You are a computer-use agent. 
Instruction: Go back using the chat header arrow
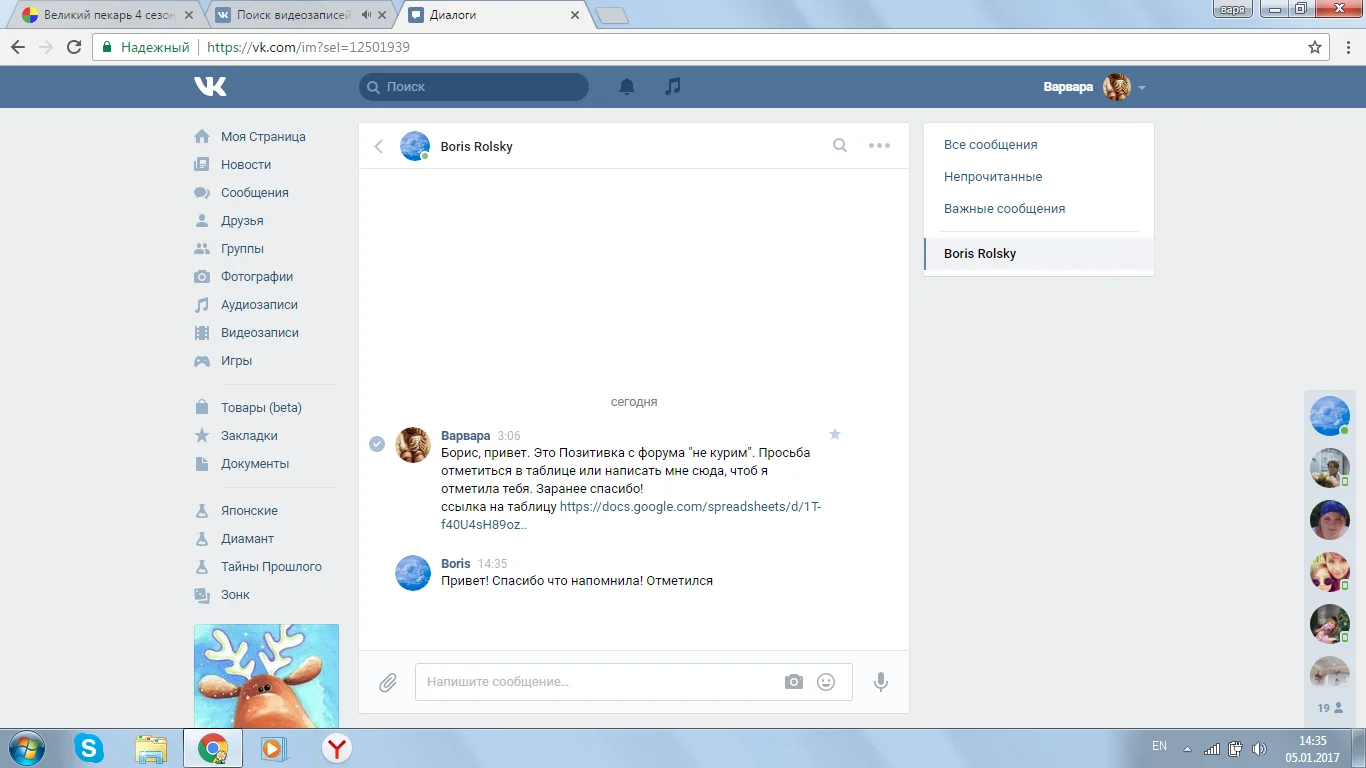pos(379,147)
